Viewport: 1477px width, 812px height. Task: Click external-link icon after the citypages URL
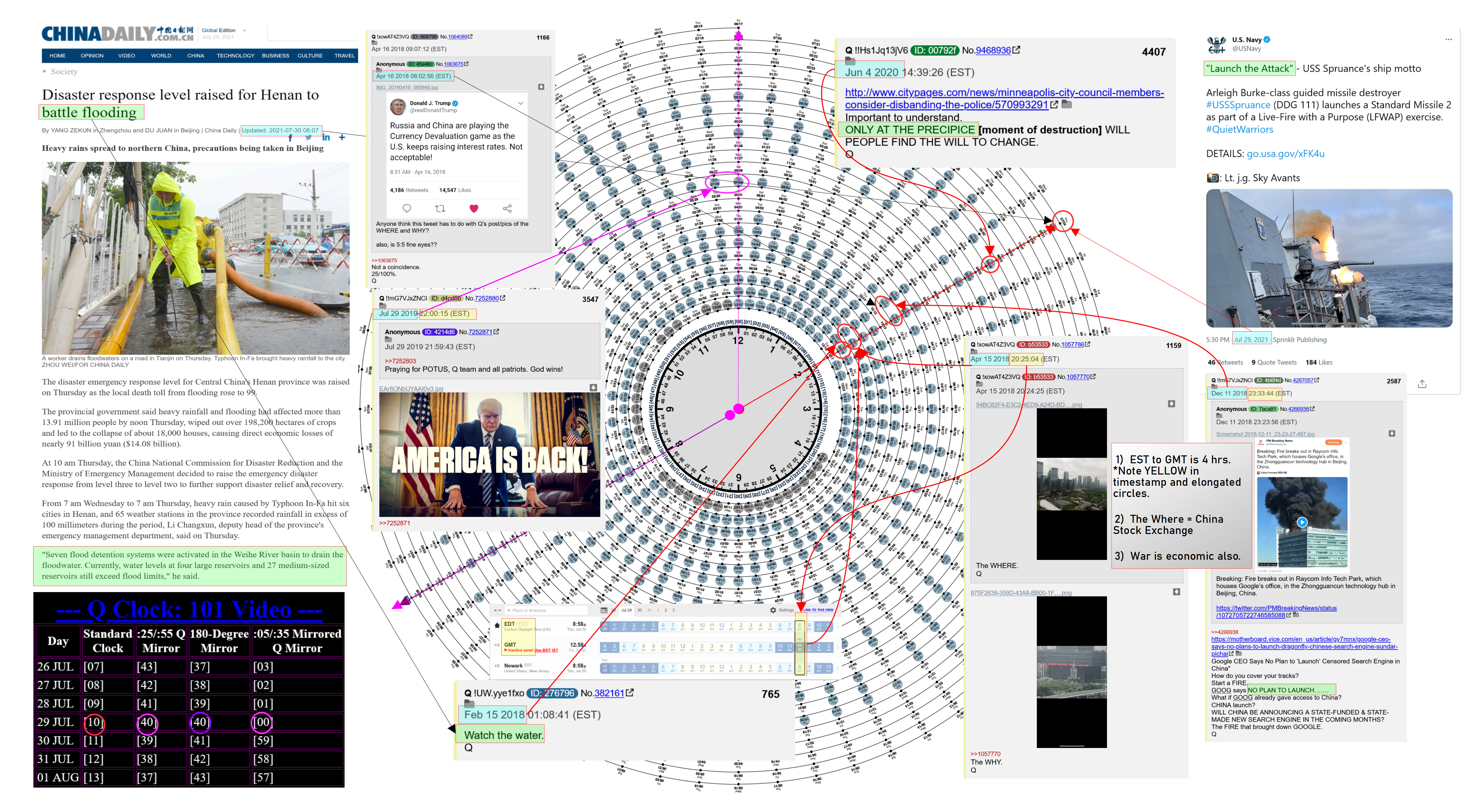tap(1054, 104)
